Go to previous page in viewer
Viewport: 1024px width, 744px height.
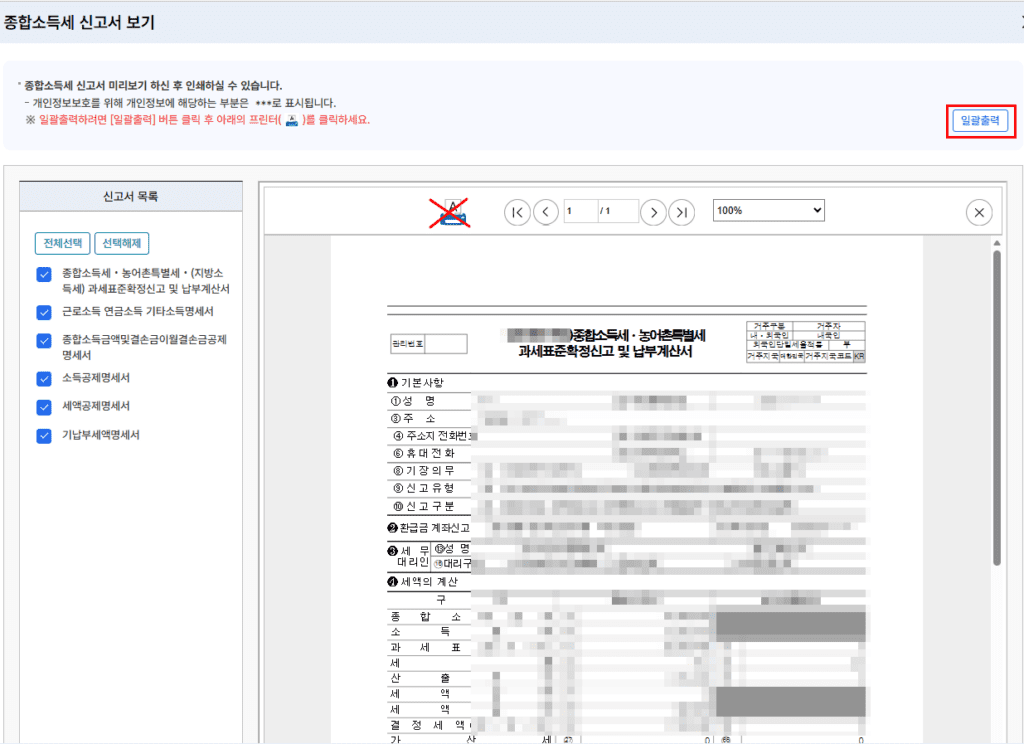[545, 212]
